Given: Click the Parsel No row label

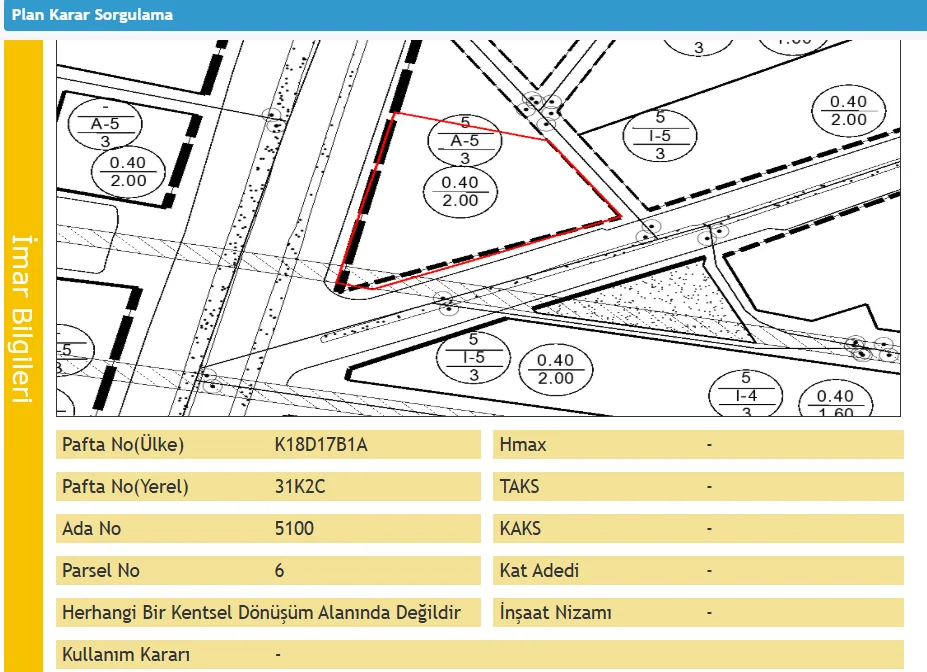Looking at the screenshot, I should click(101, 571).
